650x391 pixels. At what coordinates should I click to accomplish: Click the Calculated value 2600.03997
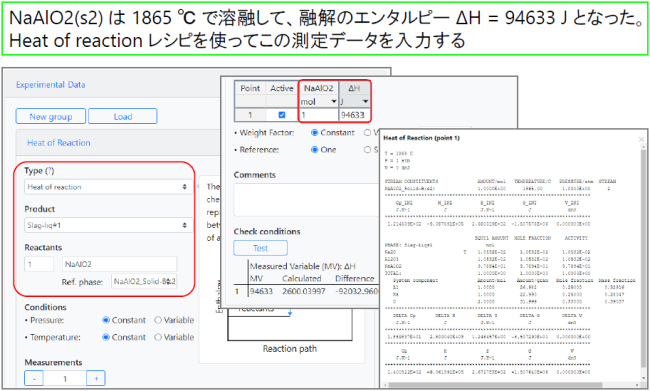[304, 291]
